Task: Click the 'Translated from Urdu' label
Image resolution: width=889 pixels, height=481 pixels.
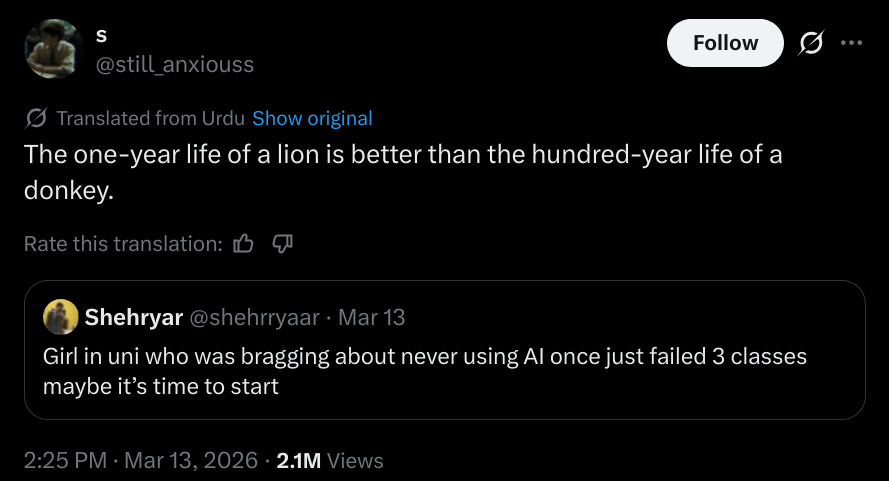Action: click(150, 118)
